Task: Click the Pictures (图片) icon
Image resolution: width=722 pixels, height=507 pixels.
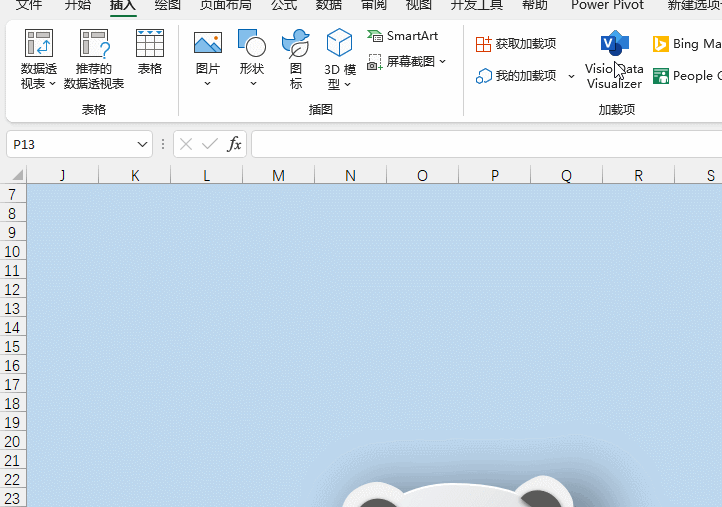Action: coord(208,44)
